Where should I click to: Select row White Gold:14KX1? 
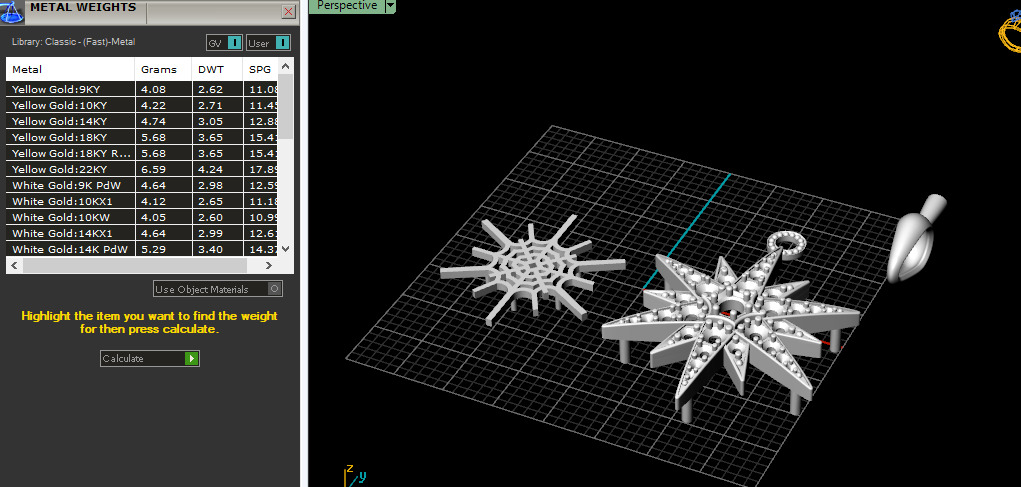(142, 233)
